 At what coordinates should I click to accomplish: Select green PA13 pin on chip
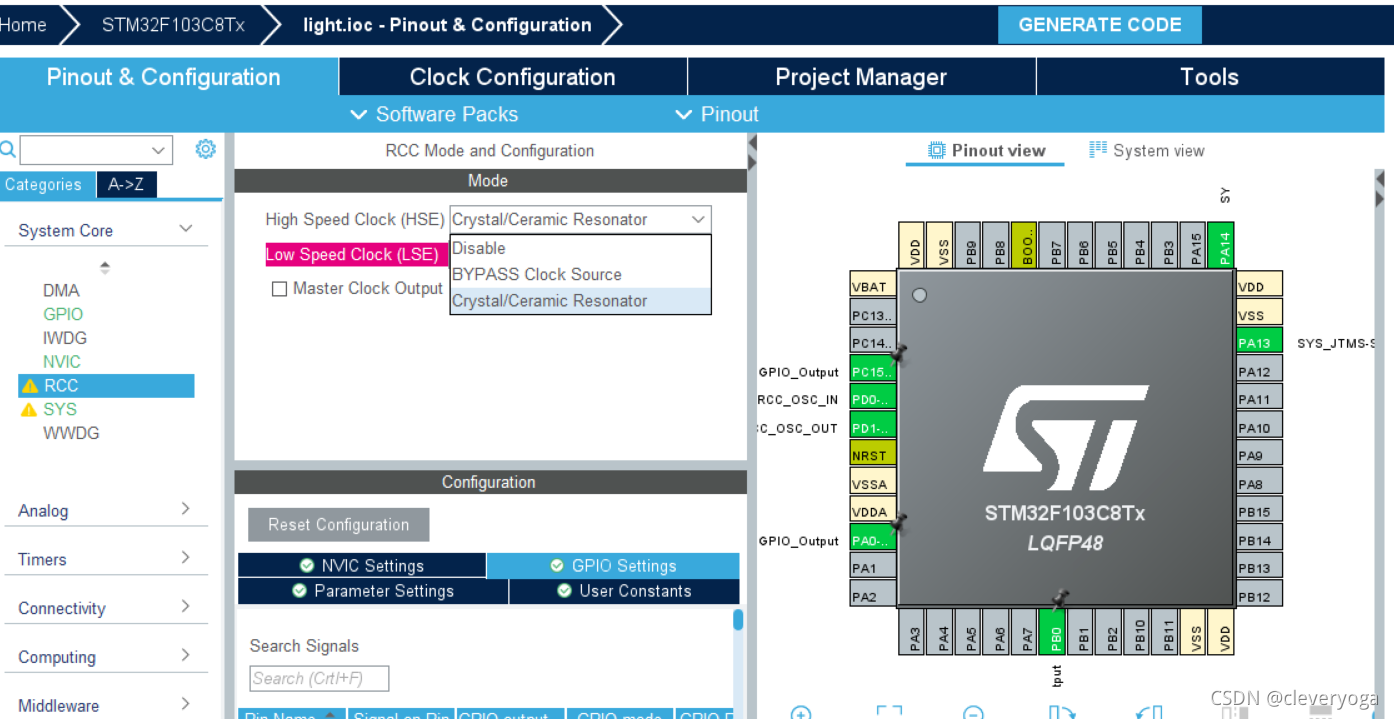coord(1259,343)
